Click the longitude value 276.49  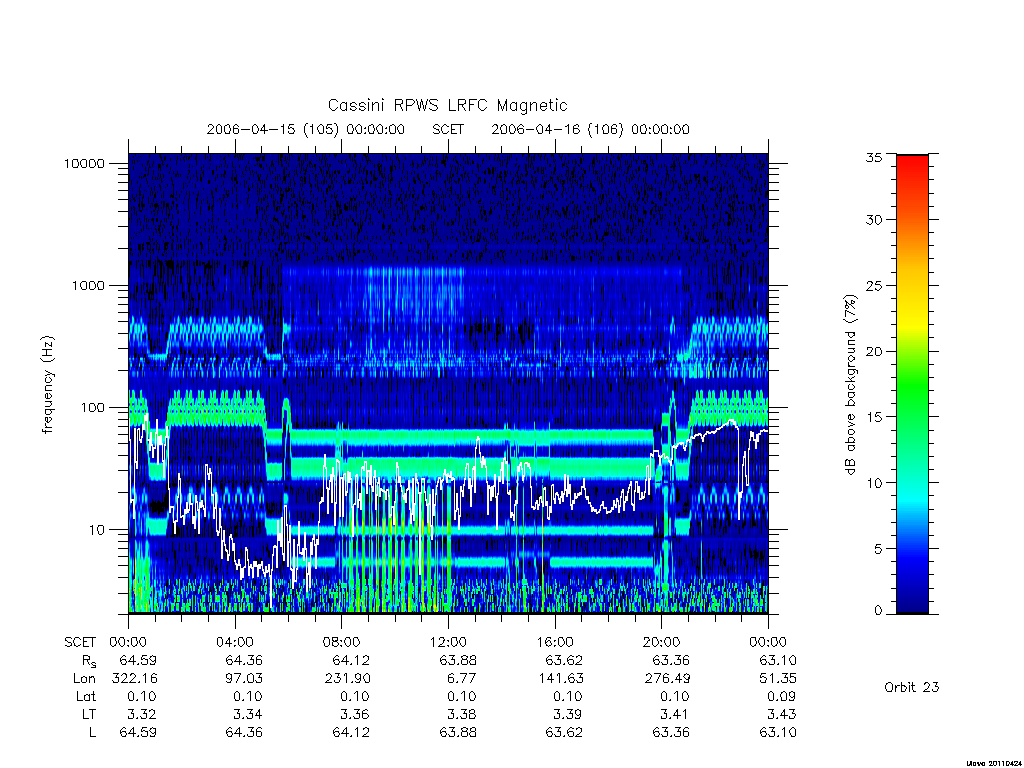coord(667,679)
